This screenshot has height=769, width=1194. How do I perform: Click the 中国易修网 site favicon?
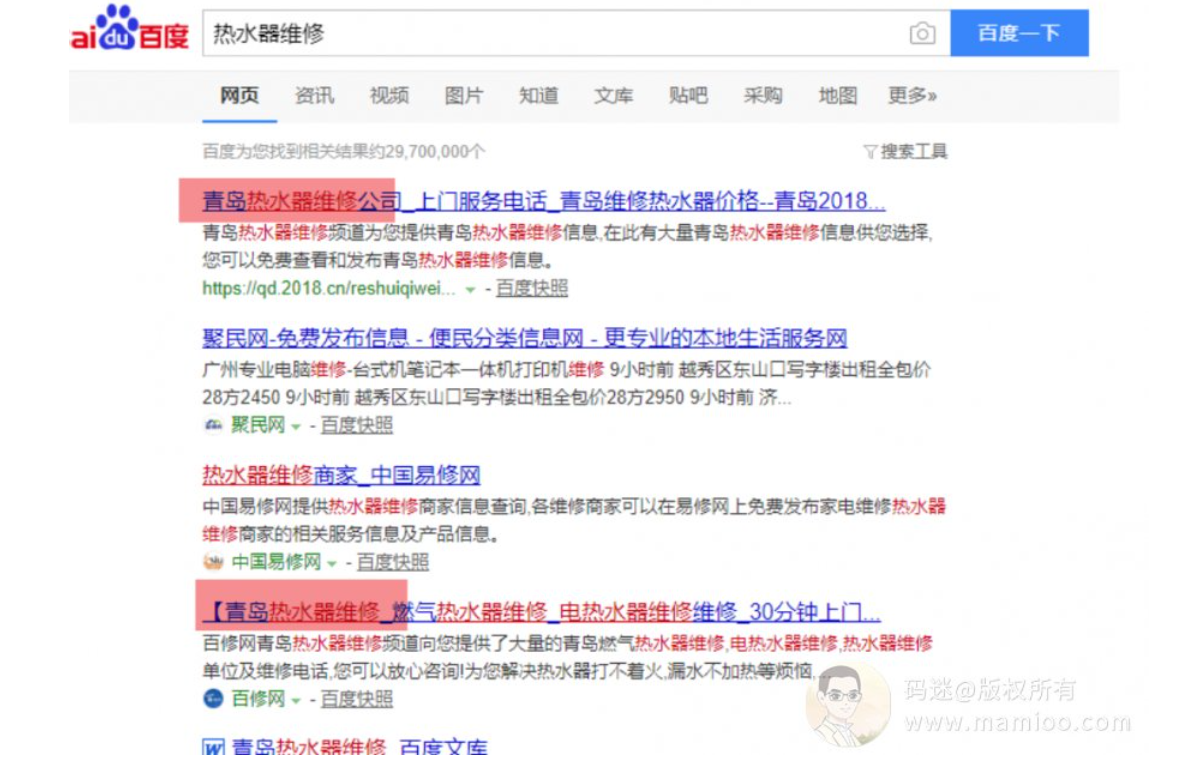213,562
